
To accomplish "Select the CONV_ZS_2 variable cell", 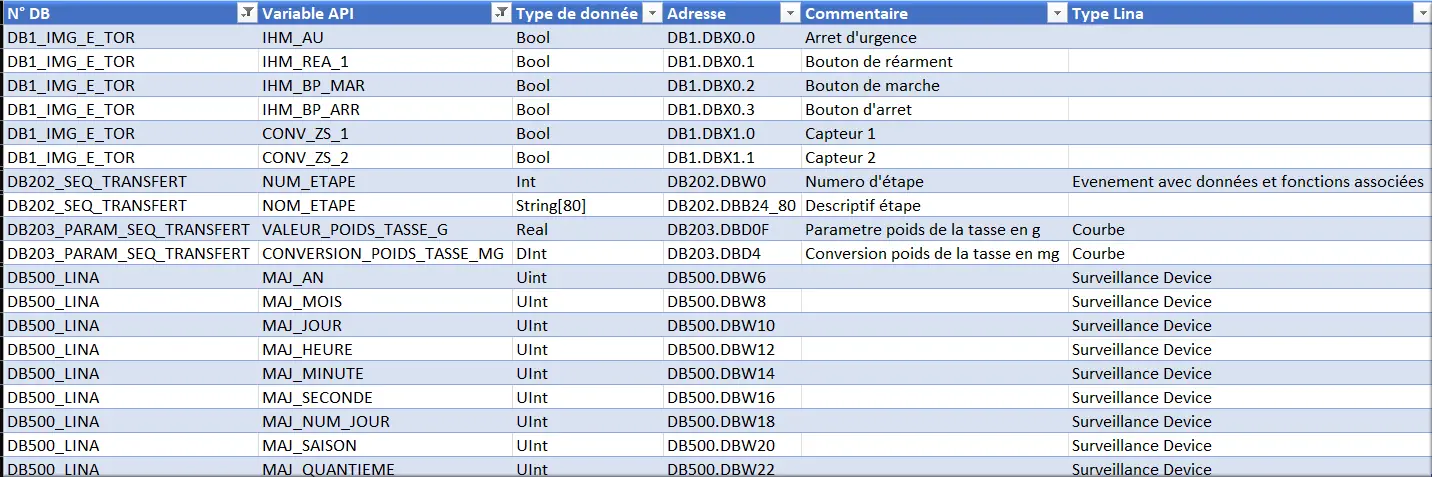I will (385, 157).
